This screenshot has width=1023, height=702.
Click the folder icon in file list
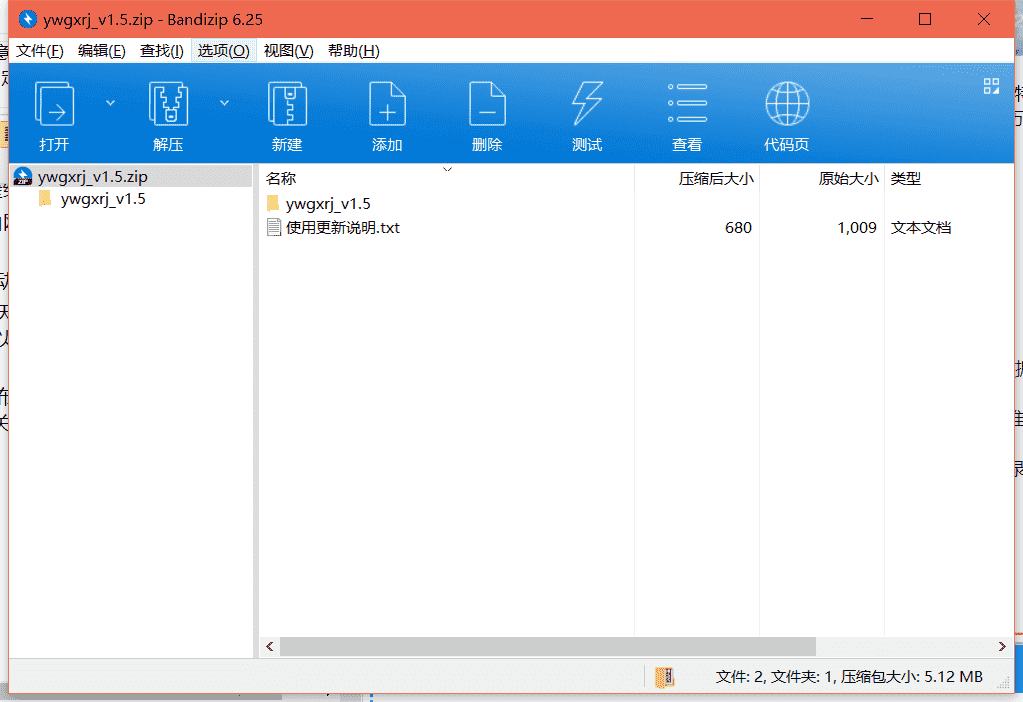(x=273, y=204)
